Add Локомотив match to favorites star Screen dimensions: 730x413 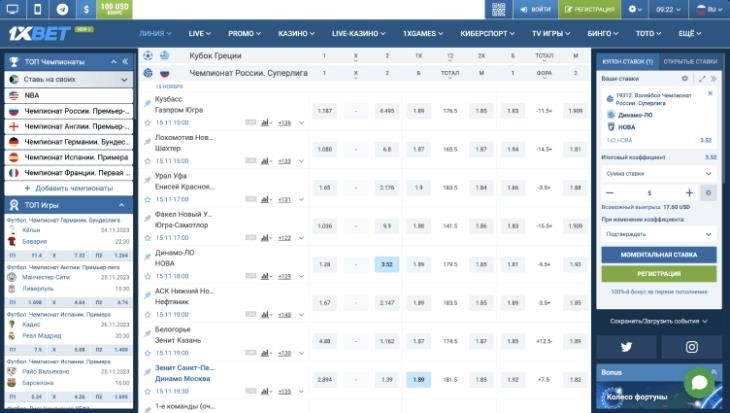[148, 161]
